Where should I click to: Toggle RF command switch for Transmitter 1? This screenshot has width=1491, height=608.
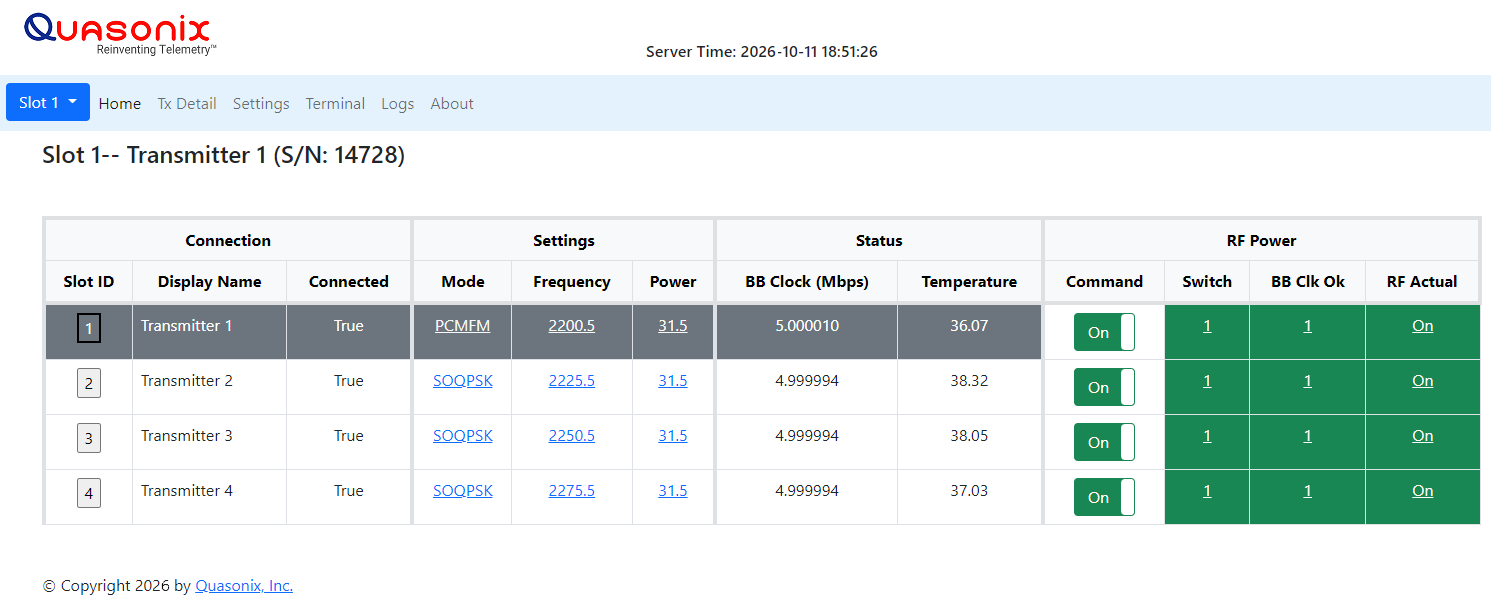(1104, 332)
